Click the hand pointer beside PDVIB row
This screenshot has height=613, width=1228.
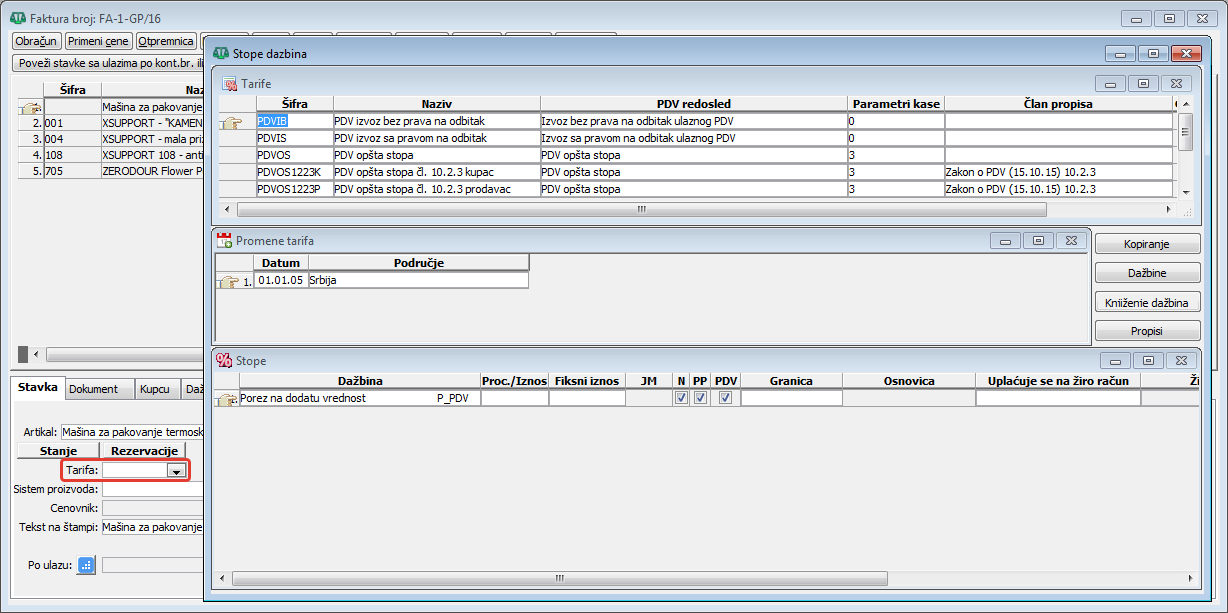231,121
